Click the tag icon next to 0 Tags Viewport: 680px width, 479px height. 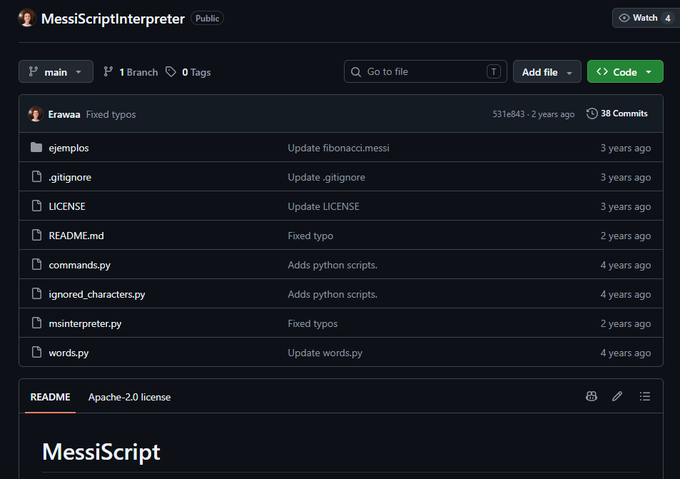171,72
